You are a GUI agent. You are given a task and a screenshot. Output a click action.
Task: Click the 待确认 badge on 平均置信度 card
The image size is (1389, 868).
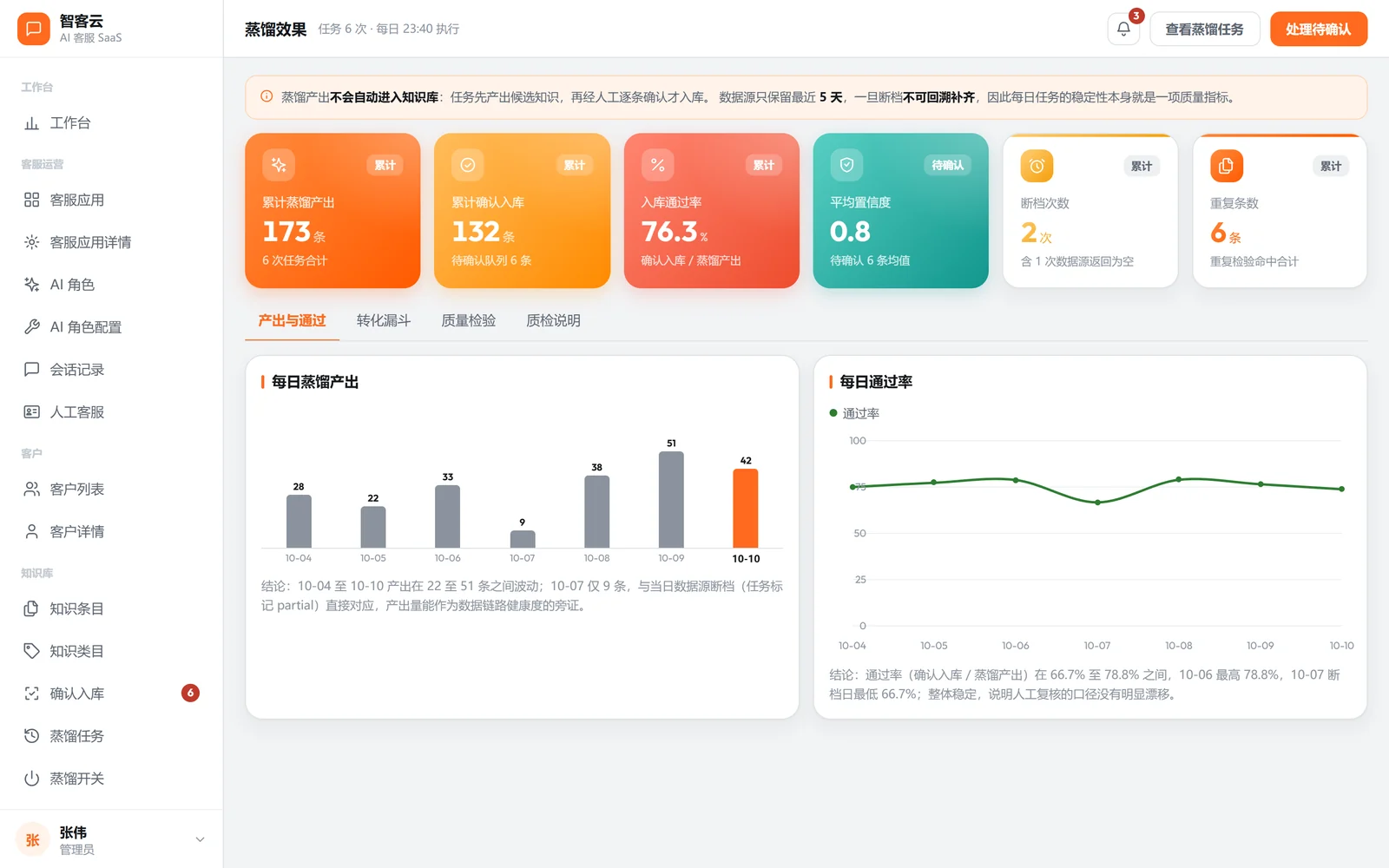click(947, 165)
